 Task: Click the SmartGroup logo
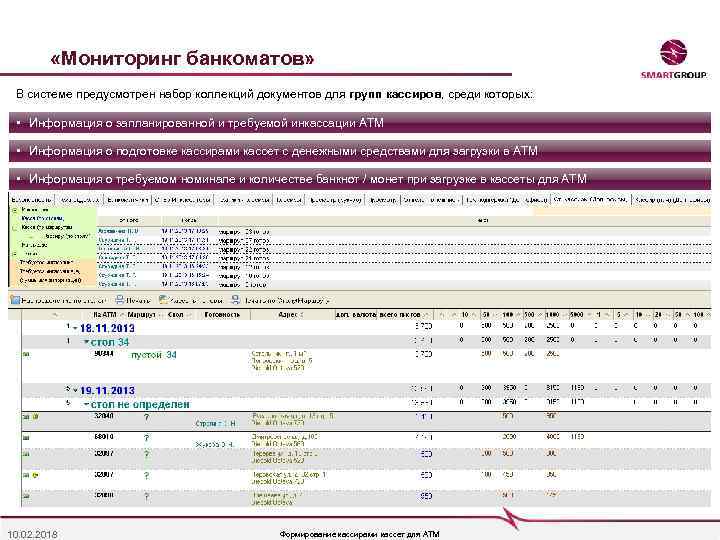(674, 60)
